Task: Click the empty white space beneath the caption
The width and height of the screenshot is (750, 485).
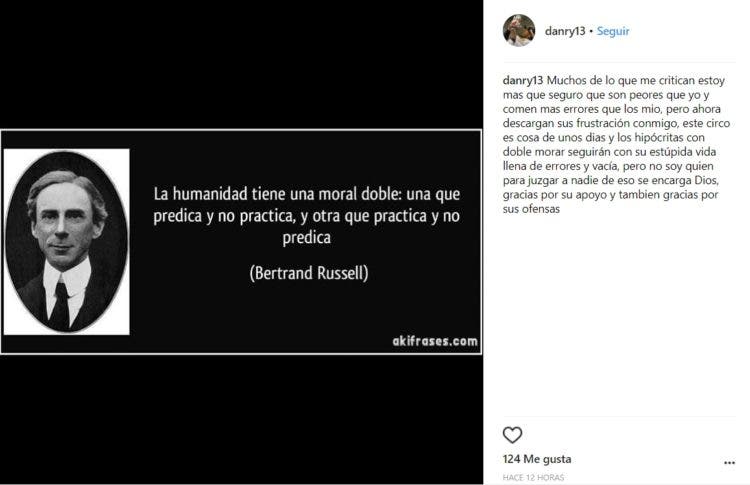Action: click(619, 316)
